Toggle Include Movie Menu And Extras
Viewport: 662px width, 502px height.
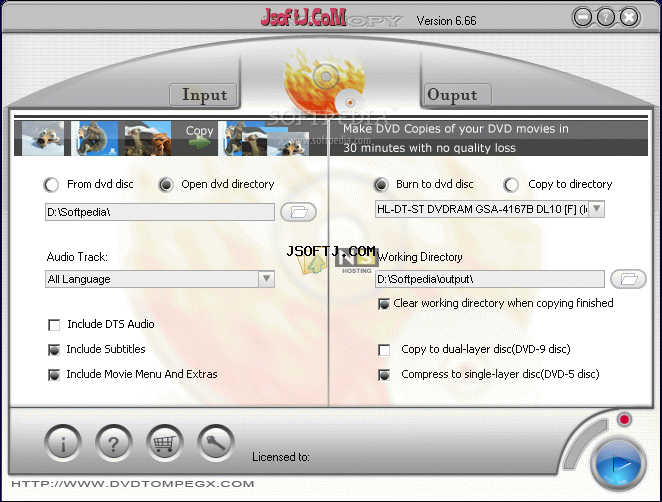(54, 374)
